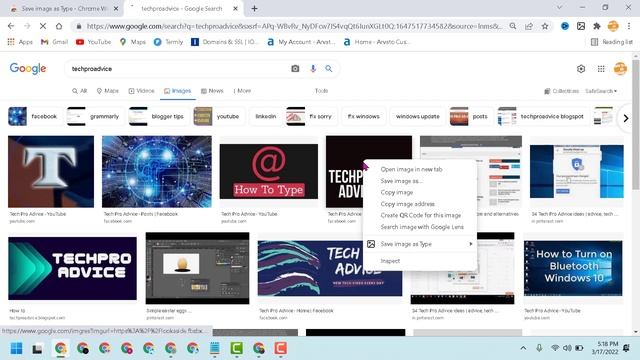
Task: Expand Save image as Type submenu
Action: [420, 244]
